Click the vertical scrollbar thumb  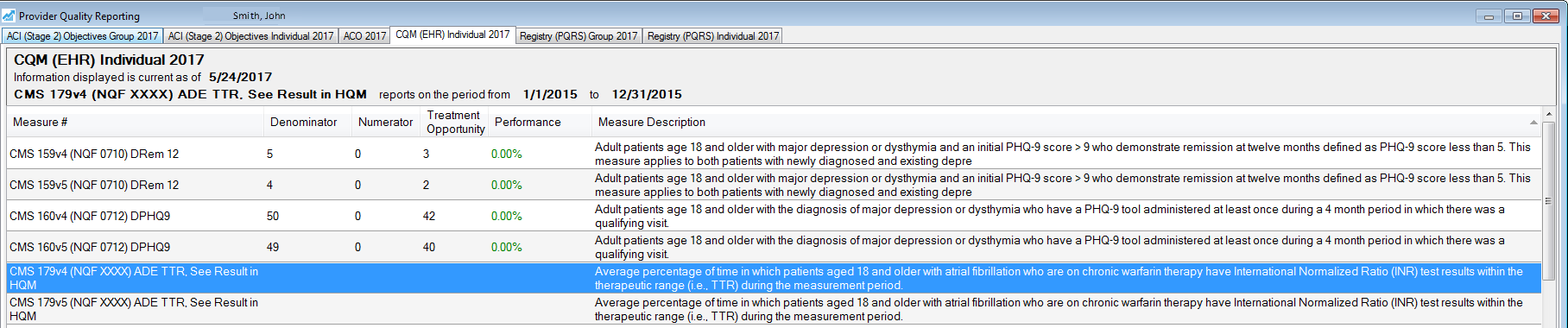[x=1548, y=200]
